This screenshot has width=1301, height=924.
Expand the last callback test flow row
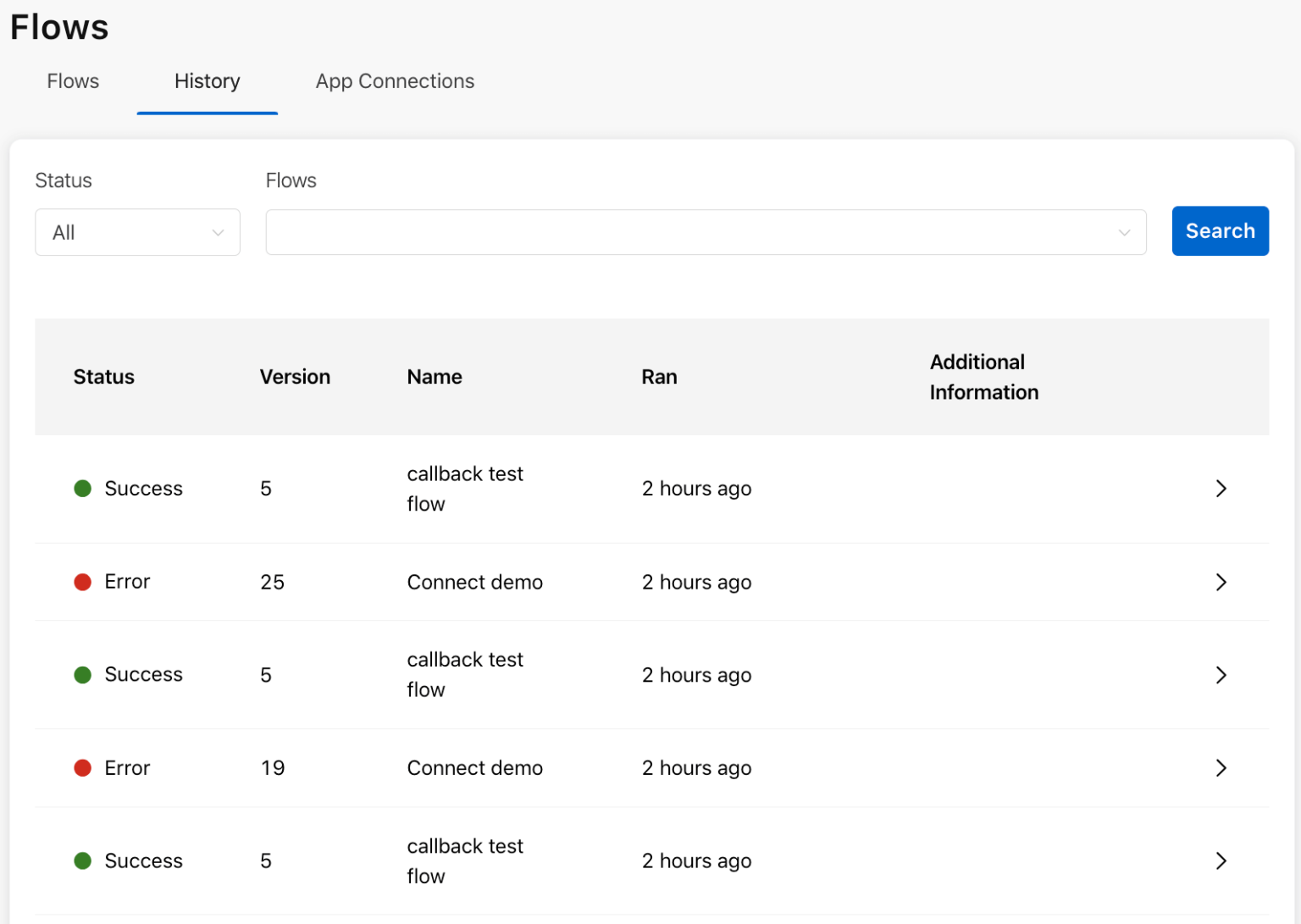tap(1221, 860)
